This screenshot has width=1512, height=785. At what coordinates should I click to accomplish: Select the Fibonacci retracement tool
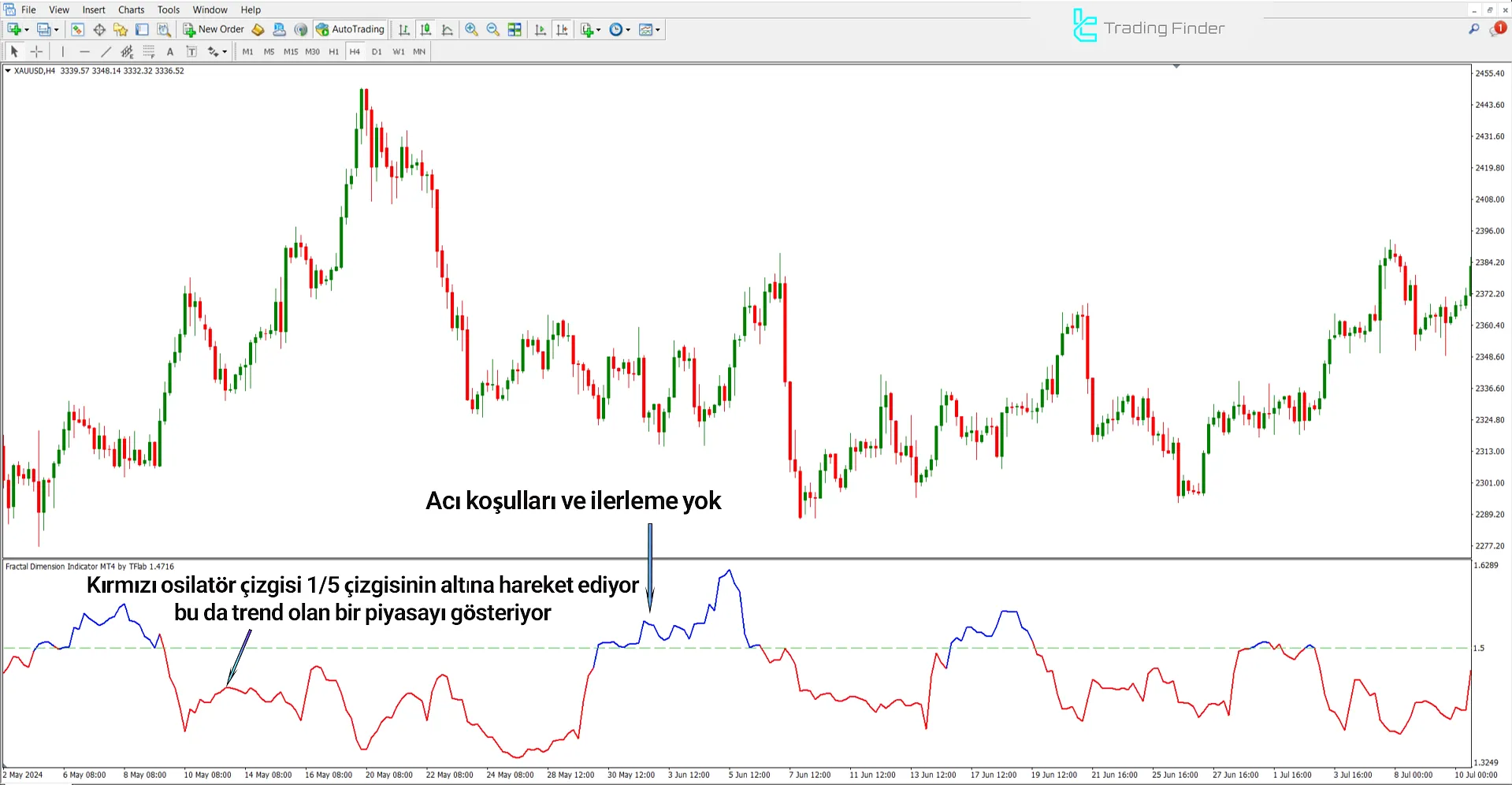(148, 52)
